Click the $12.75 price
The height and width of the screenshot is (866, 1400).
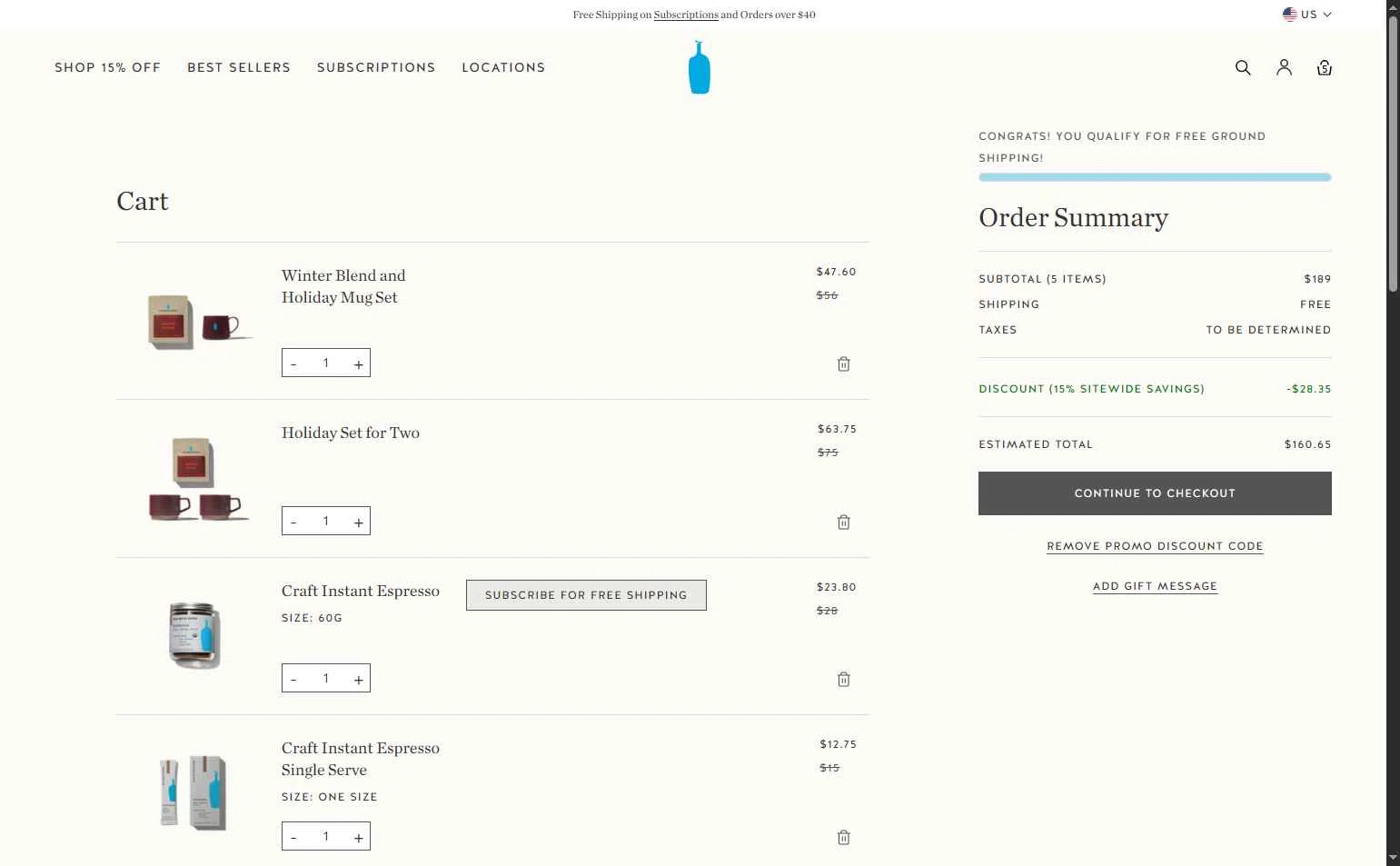[838, 744]
